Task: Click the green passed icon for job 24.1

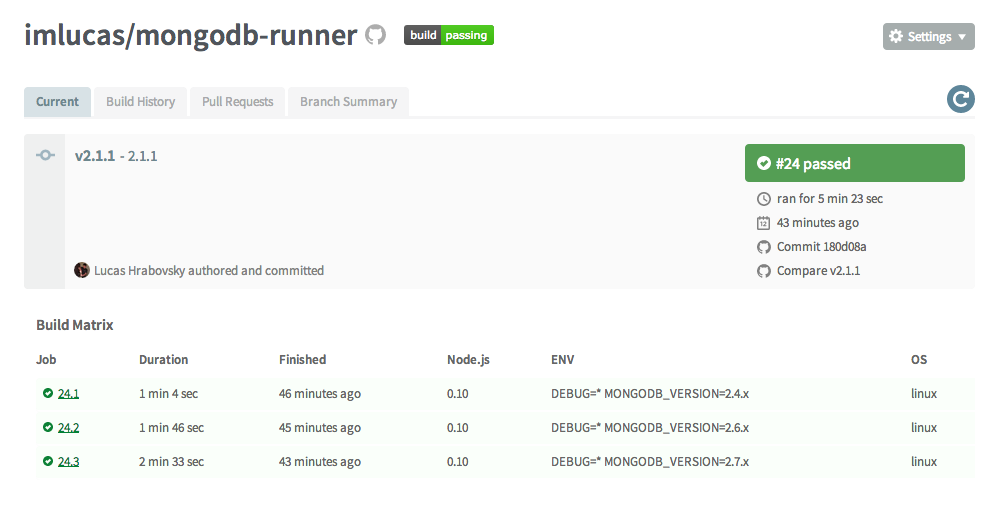Action: pyautogui.click(x=47, y=393)
